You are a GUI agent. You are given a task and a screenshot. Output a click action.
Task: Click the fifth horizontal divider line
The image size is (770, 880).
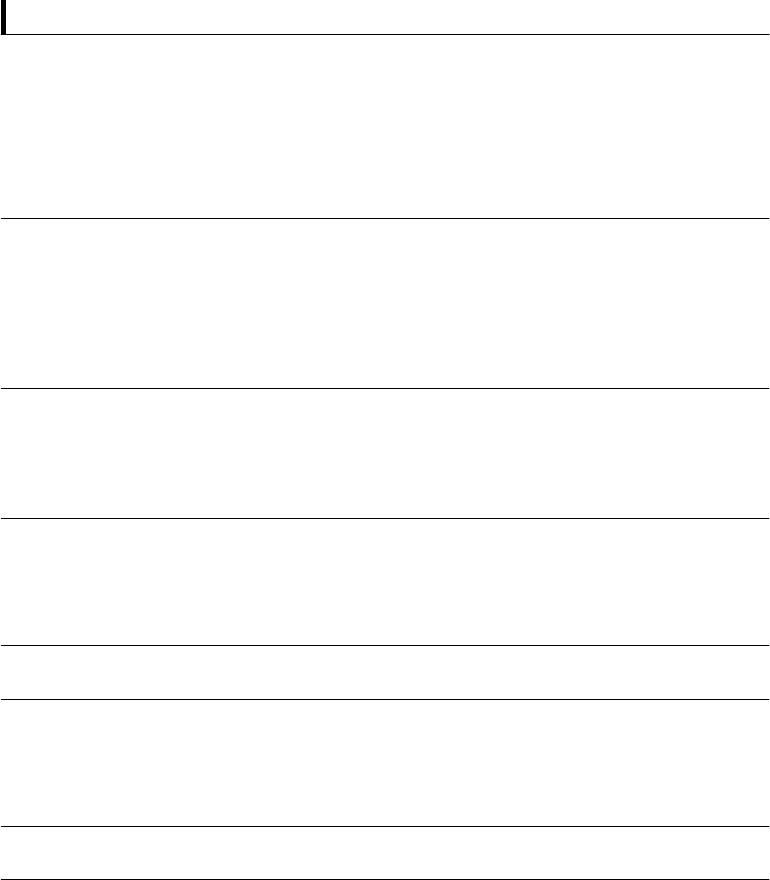coord(385,645)
